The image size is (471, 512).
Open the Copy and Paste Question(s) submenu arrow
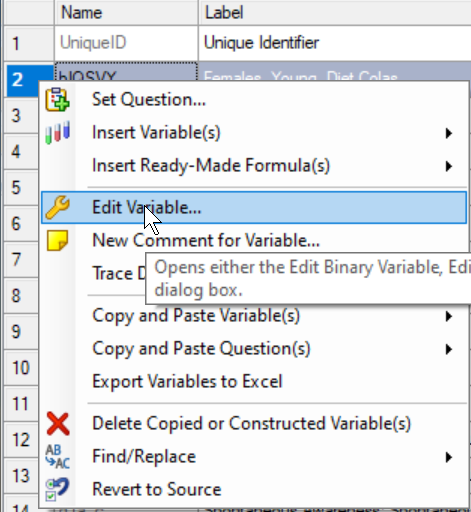[x=449, y=349]
